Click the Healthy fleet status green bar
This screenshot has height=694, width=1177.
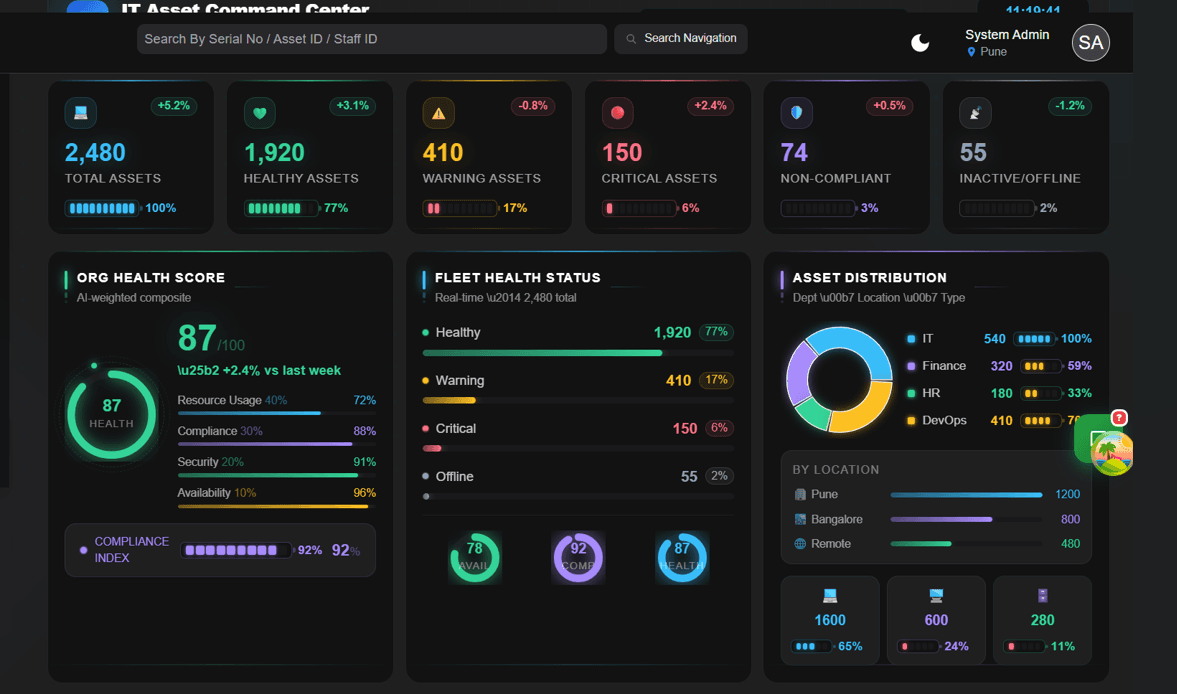(578, 353)
